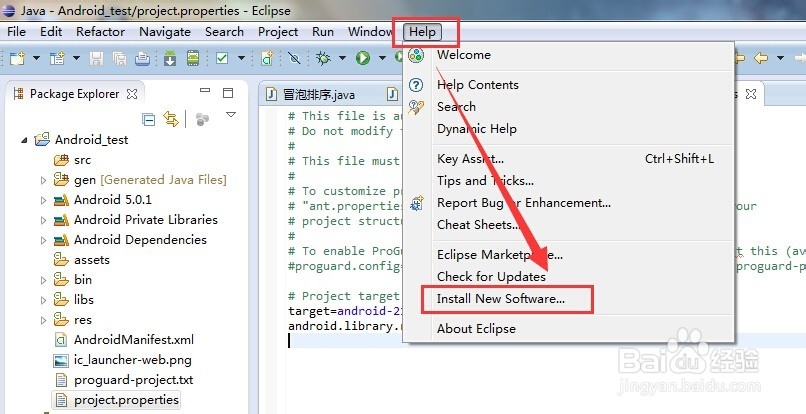Screen dimensions: 806x414
Task: Expand the Android 5.0.1 library node
Action: point(43,200)
